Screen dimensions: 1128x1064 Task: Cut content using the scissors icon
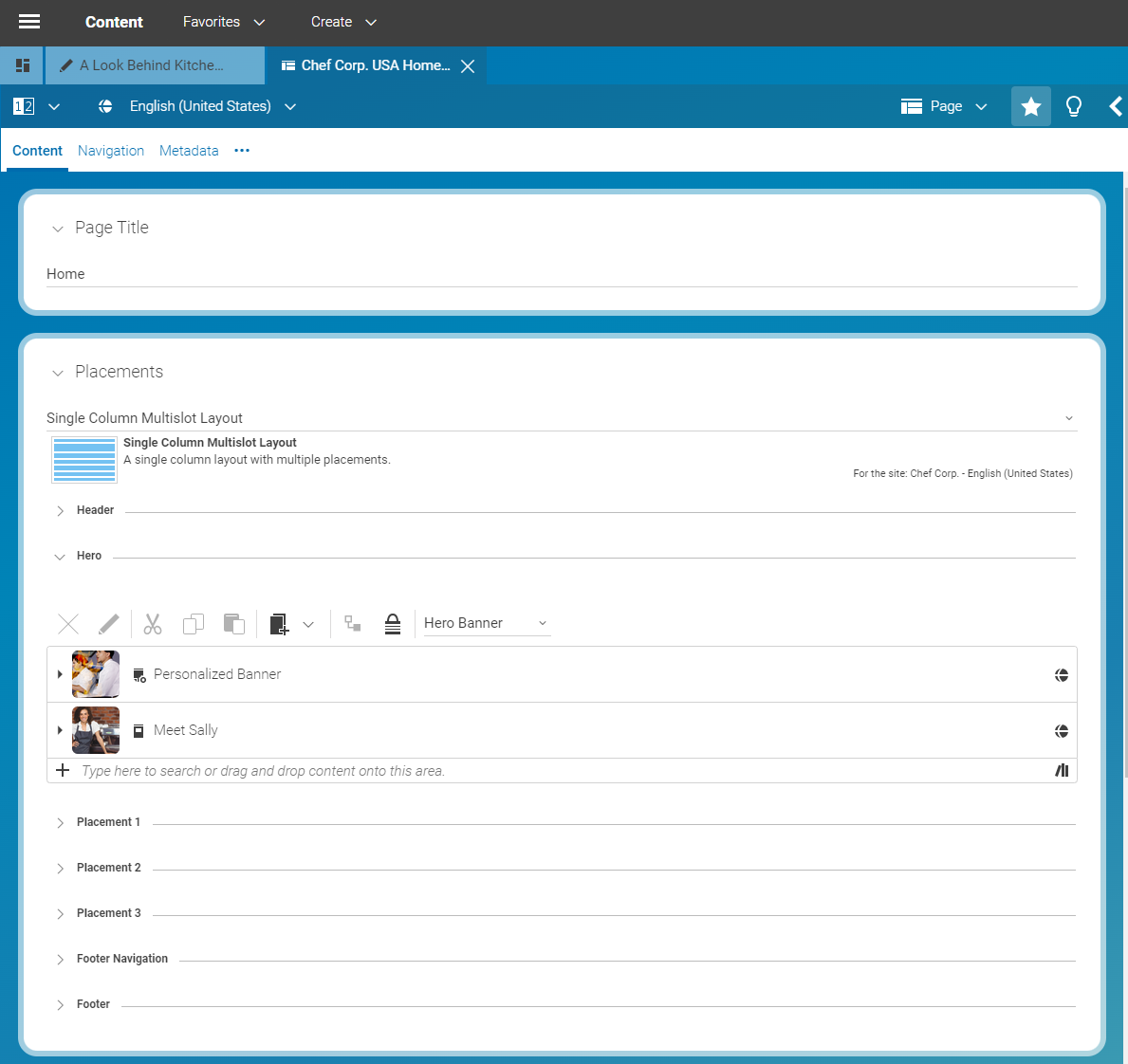tap(152, 623)
